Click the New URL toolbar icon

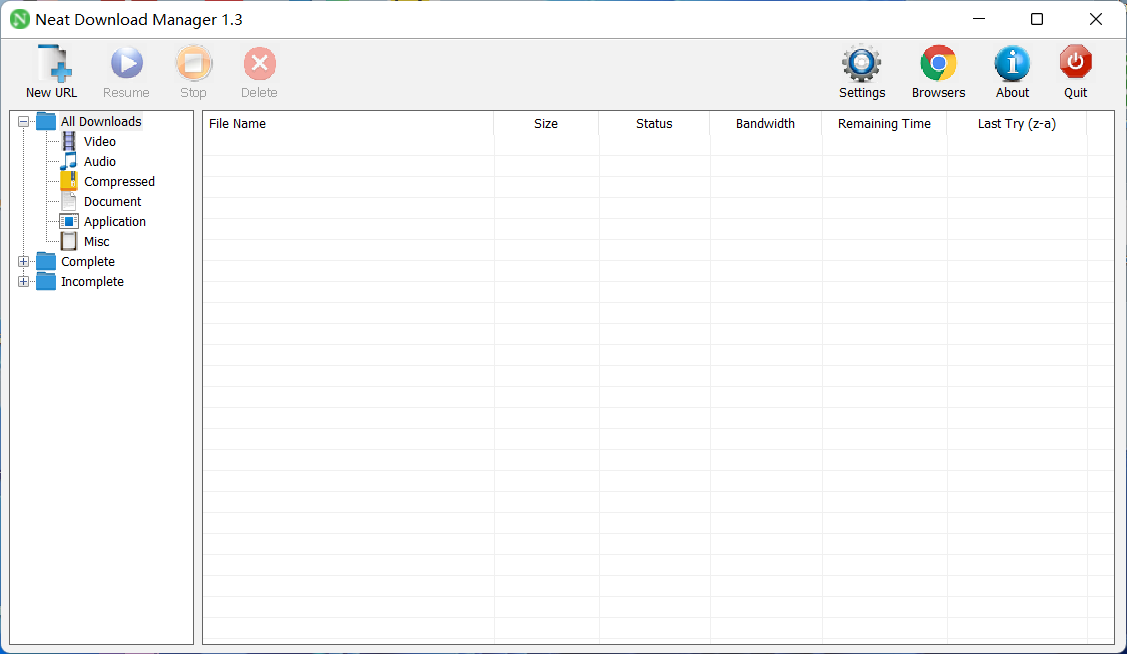pos(52,64)
